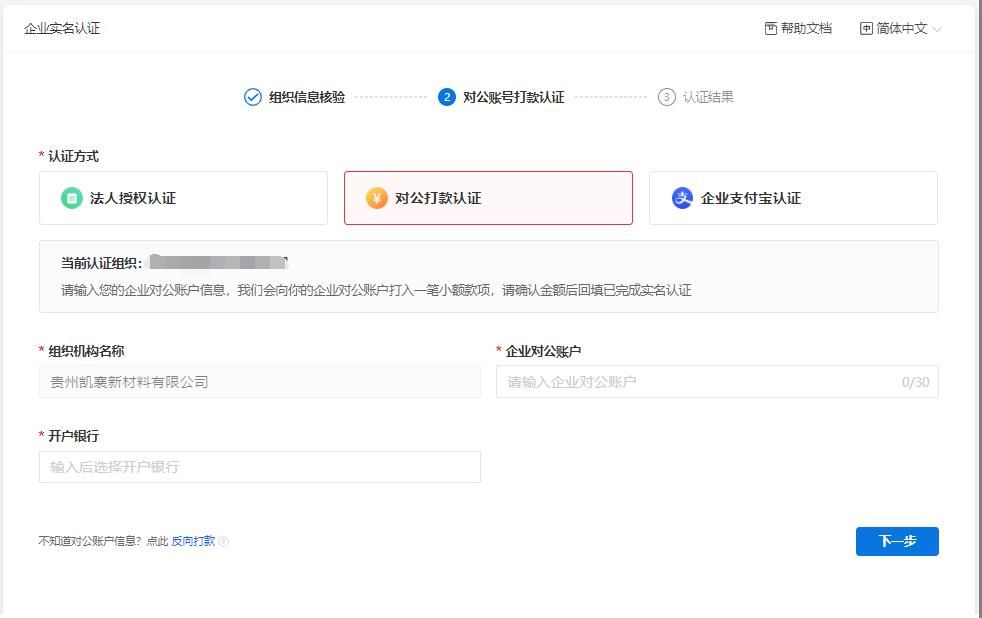Image resolution: width=982 pixels, height=618 pixels.
Task: Click the 当前认证组织 label
Action: (x=101, y=263)
